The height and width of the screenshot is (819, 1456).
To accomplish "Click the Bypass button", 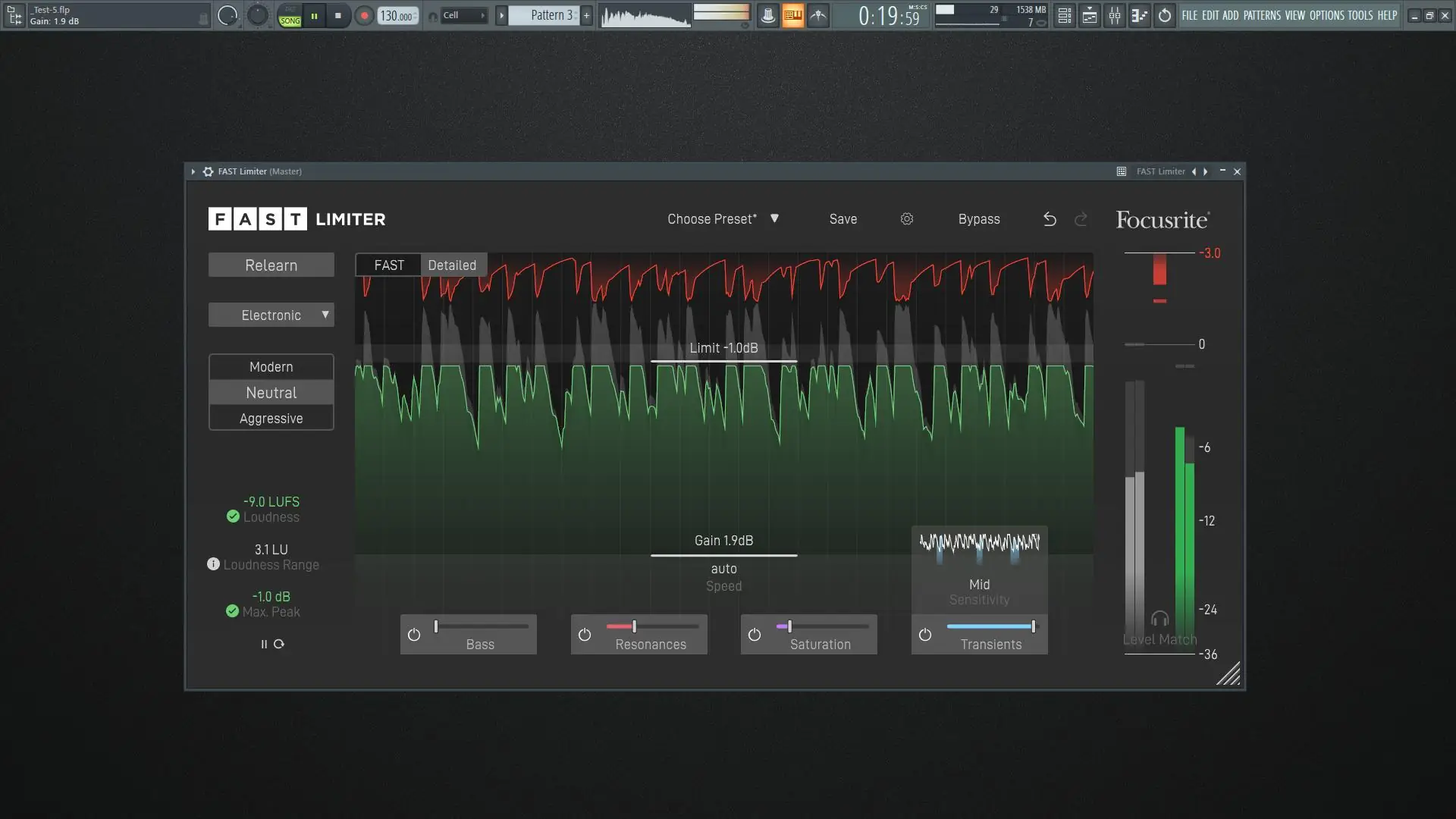I will pos(978,219).
